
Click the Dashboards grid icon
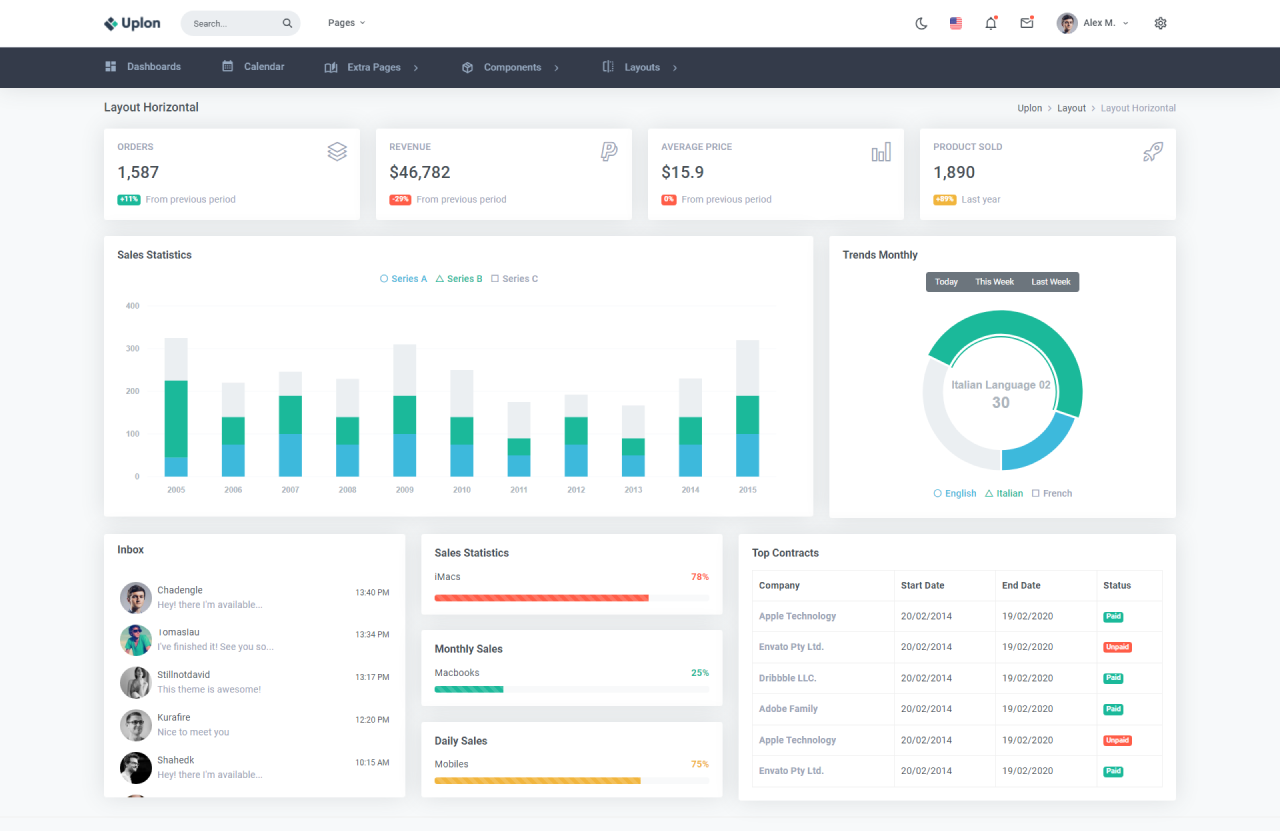point(110,67)
